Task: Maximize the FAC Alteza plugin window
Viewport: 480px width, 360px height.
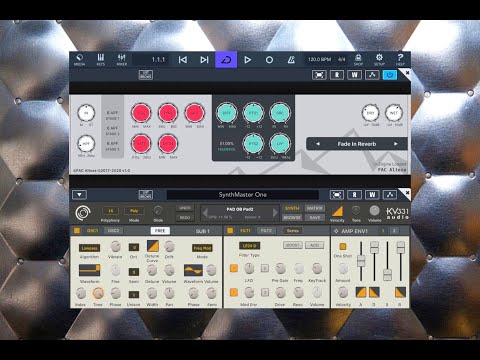Action: [319, 75]
